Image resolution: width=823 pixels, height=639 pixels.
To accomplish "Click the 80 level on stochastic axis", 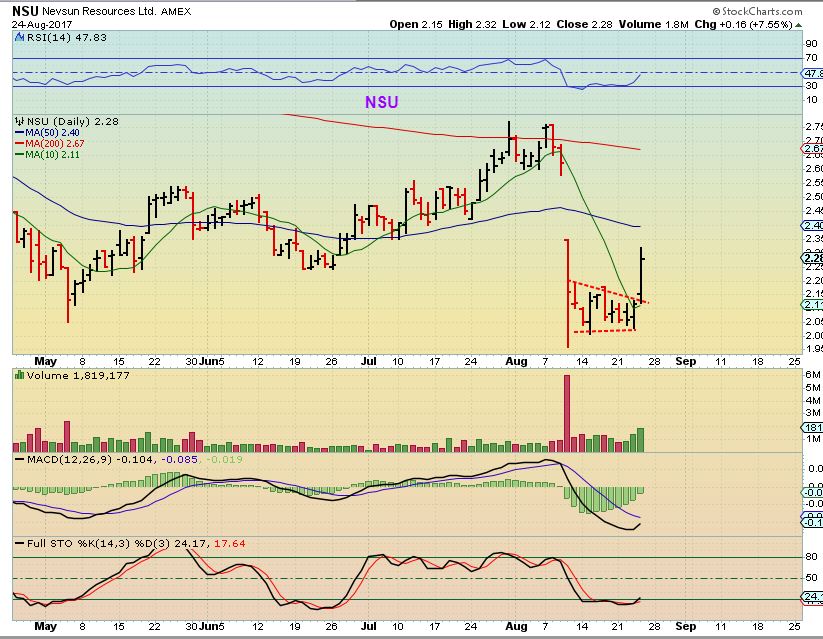I will coord(811,557).
